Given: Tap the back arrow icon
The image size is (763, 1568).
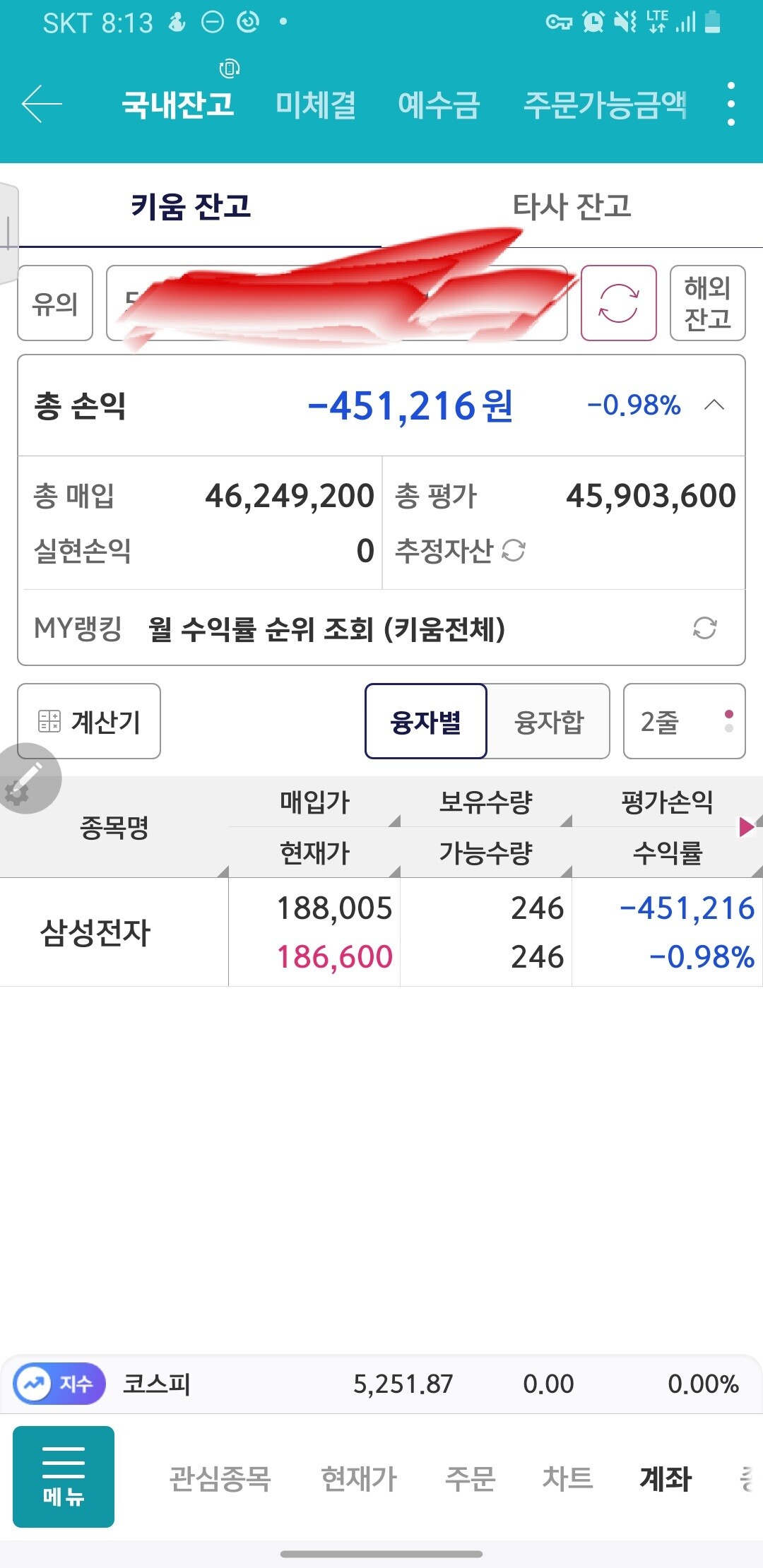Looking at the screenshot, I should [42, 104].
